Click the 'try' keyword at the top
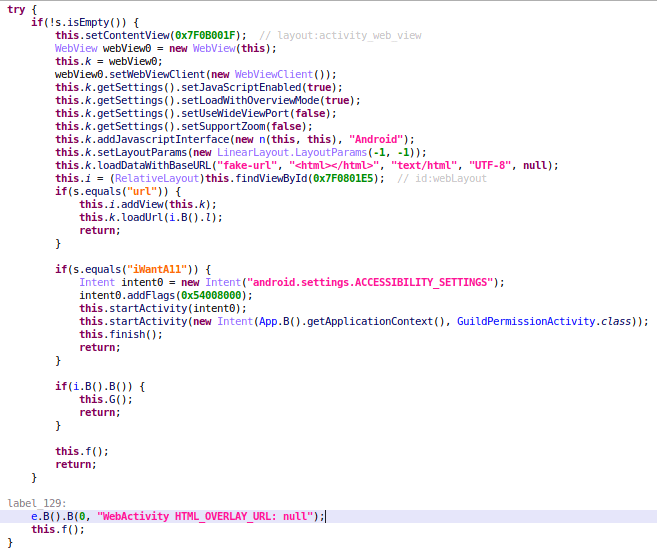 tap(17, 7)
